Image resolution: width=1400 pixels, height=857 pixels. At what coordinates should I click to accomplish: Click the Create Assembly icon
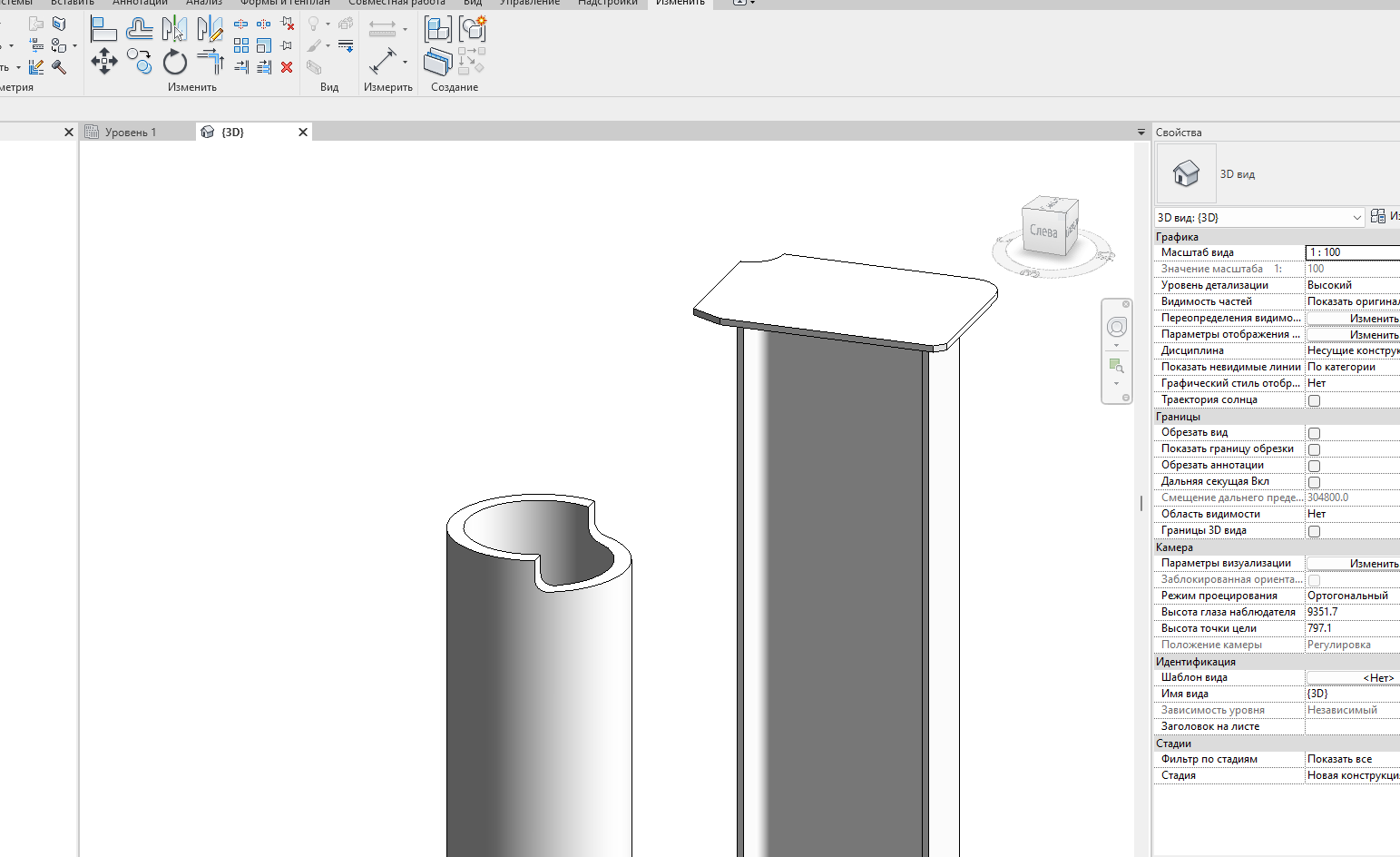tap(437, 29)
